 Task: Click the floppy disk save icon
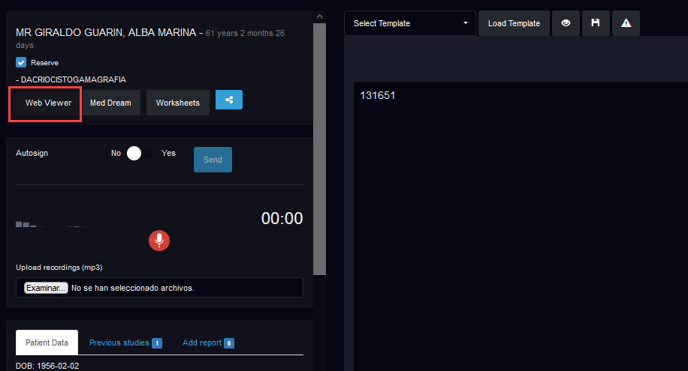coord(595,23)
